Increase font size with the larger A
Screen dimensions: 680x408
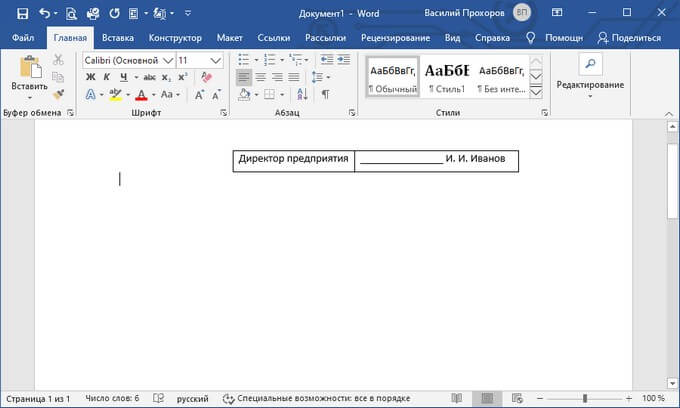click(199, 95)
